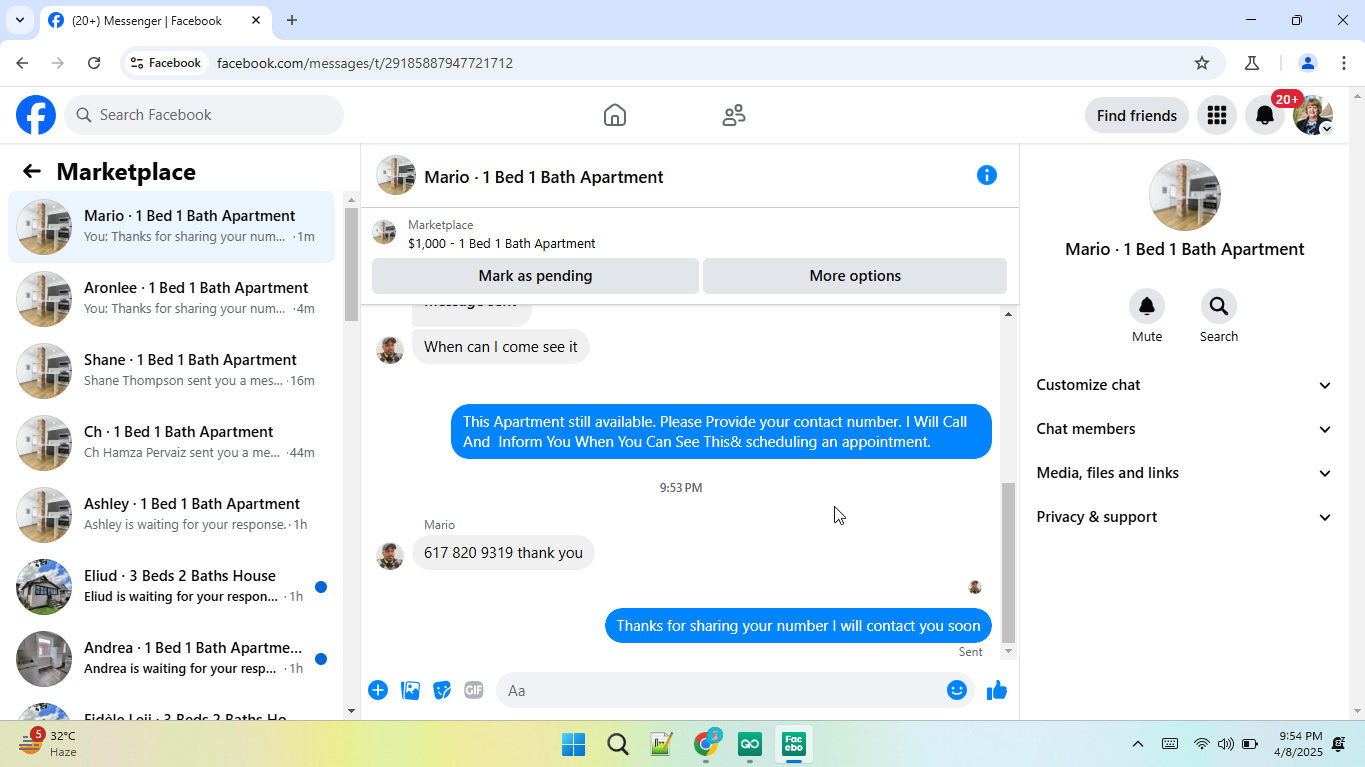Open Mario 1 Bed 1 Bath conversation
Viewport: 1365px width, 767px height.
[x=171, y=227]
